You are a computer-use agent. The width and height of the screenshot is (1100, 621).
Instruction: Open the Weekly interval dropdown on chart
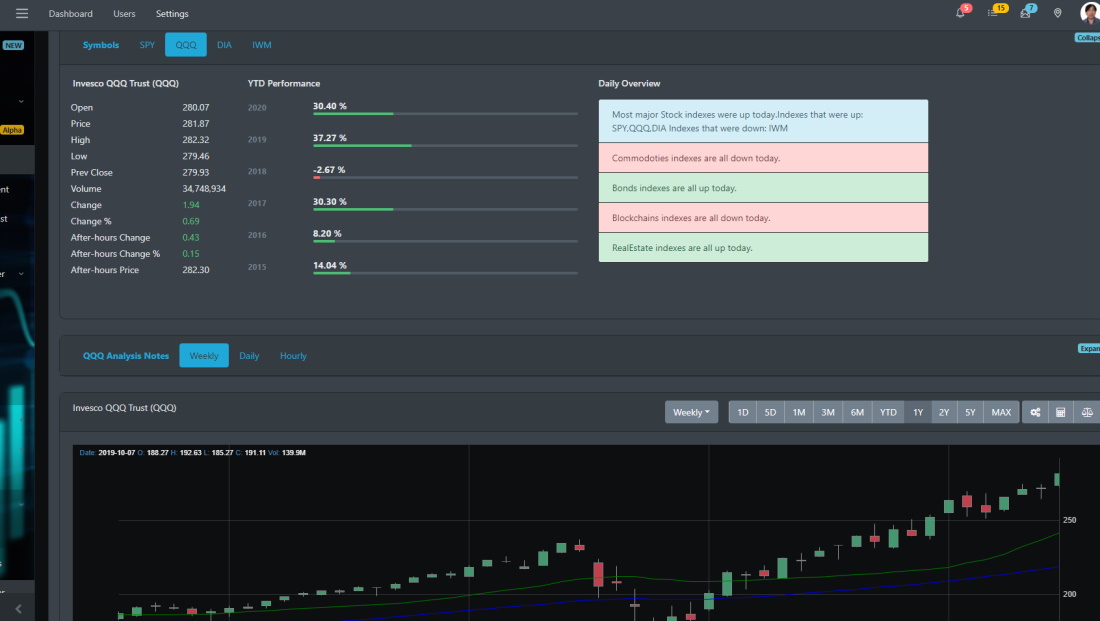click(691, 412)
